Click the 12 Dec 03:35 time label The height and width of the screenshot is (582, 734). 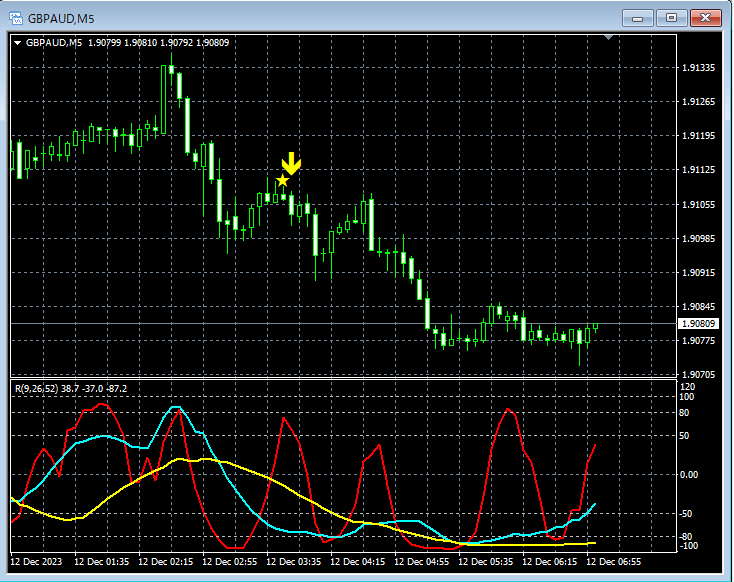coord(294,561)
